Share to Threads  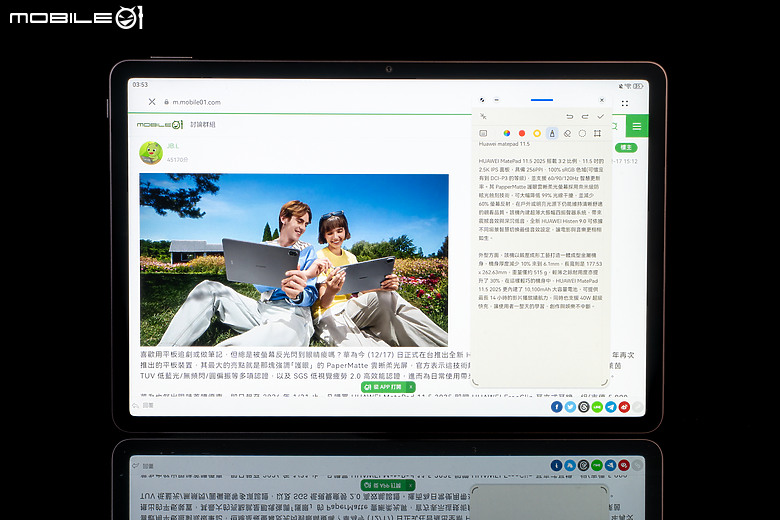point(584,407)
